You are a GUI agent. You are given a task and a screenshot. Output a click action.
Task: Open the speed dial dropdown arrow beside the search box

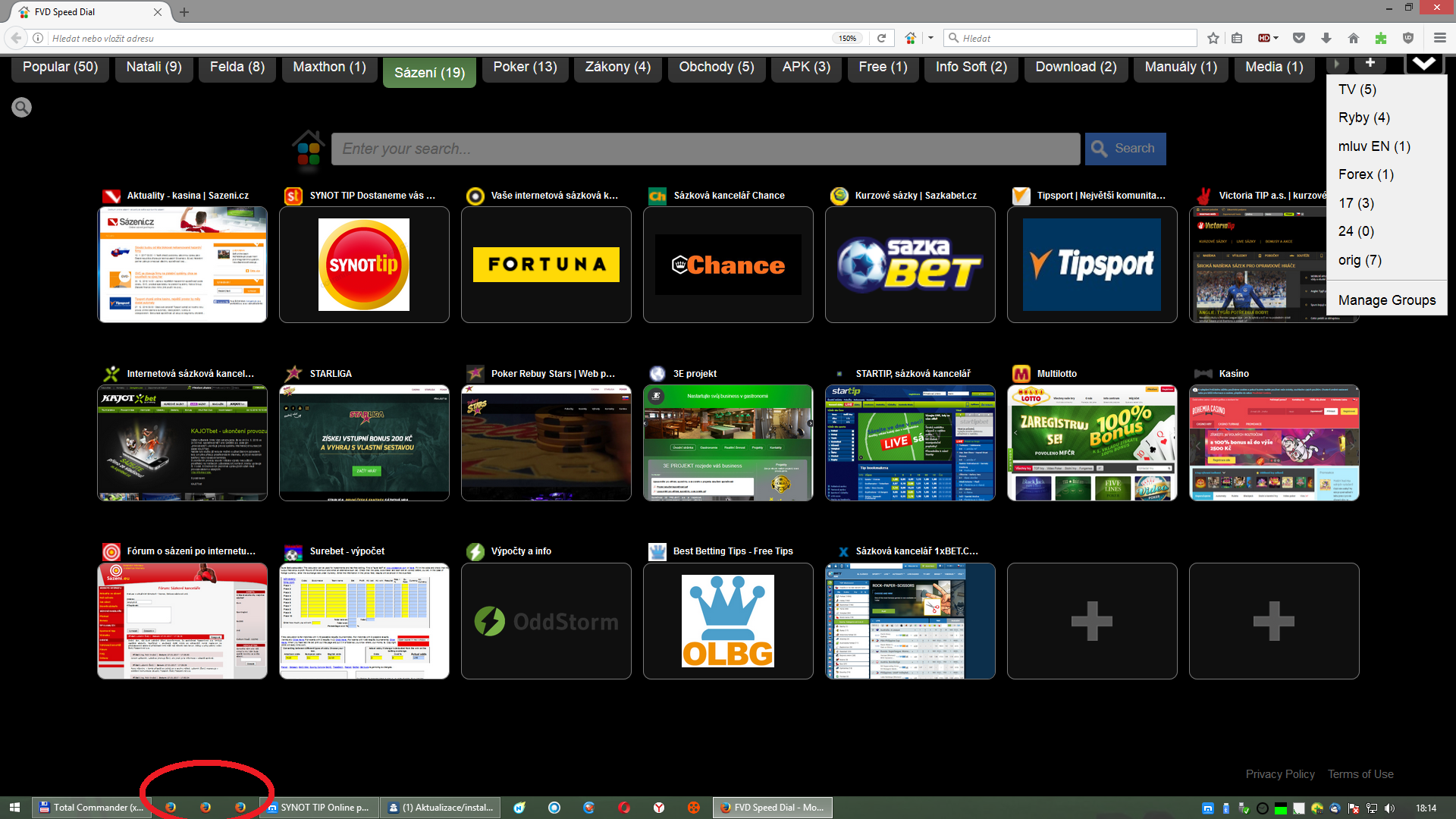click(930, 38)
